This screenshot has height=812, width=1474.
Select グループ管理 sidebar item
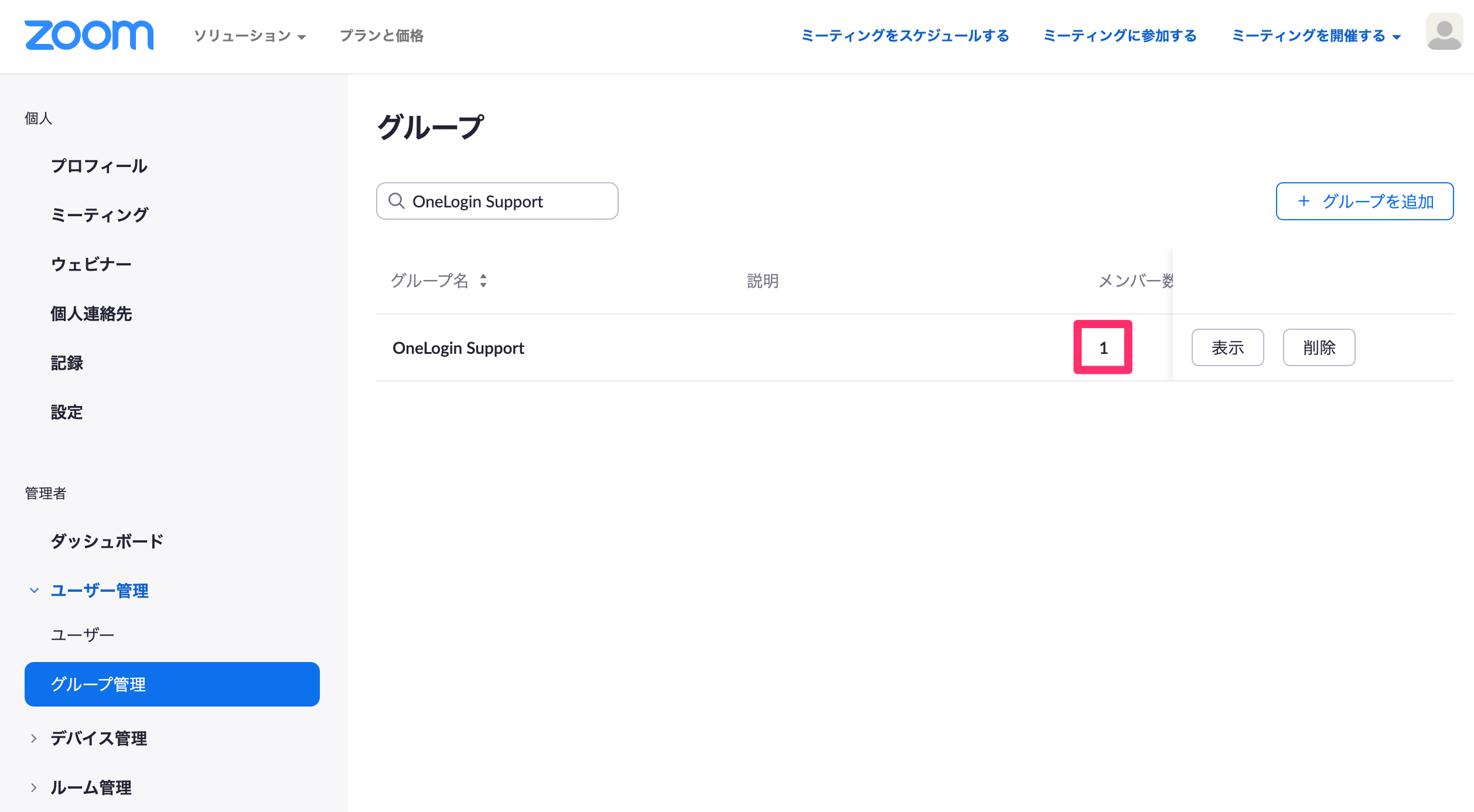click(x=172, y=684)
